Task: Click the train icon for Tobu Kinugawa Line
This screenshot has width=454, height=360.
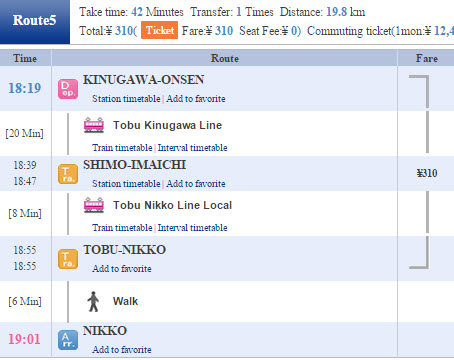Action: pyautogui.click(x=94, y=125)
